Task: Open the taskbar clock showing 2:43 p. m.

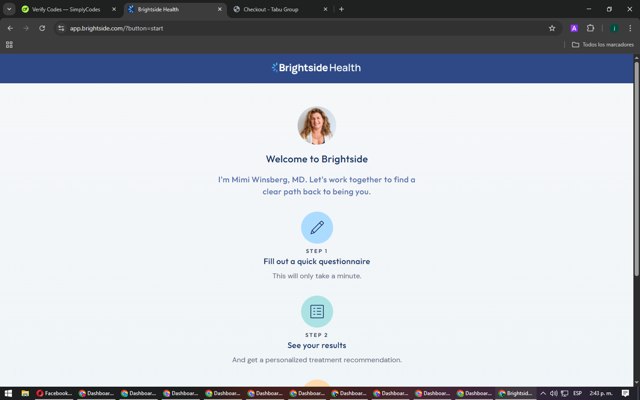Action: (601, 393)
